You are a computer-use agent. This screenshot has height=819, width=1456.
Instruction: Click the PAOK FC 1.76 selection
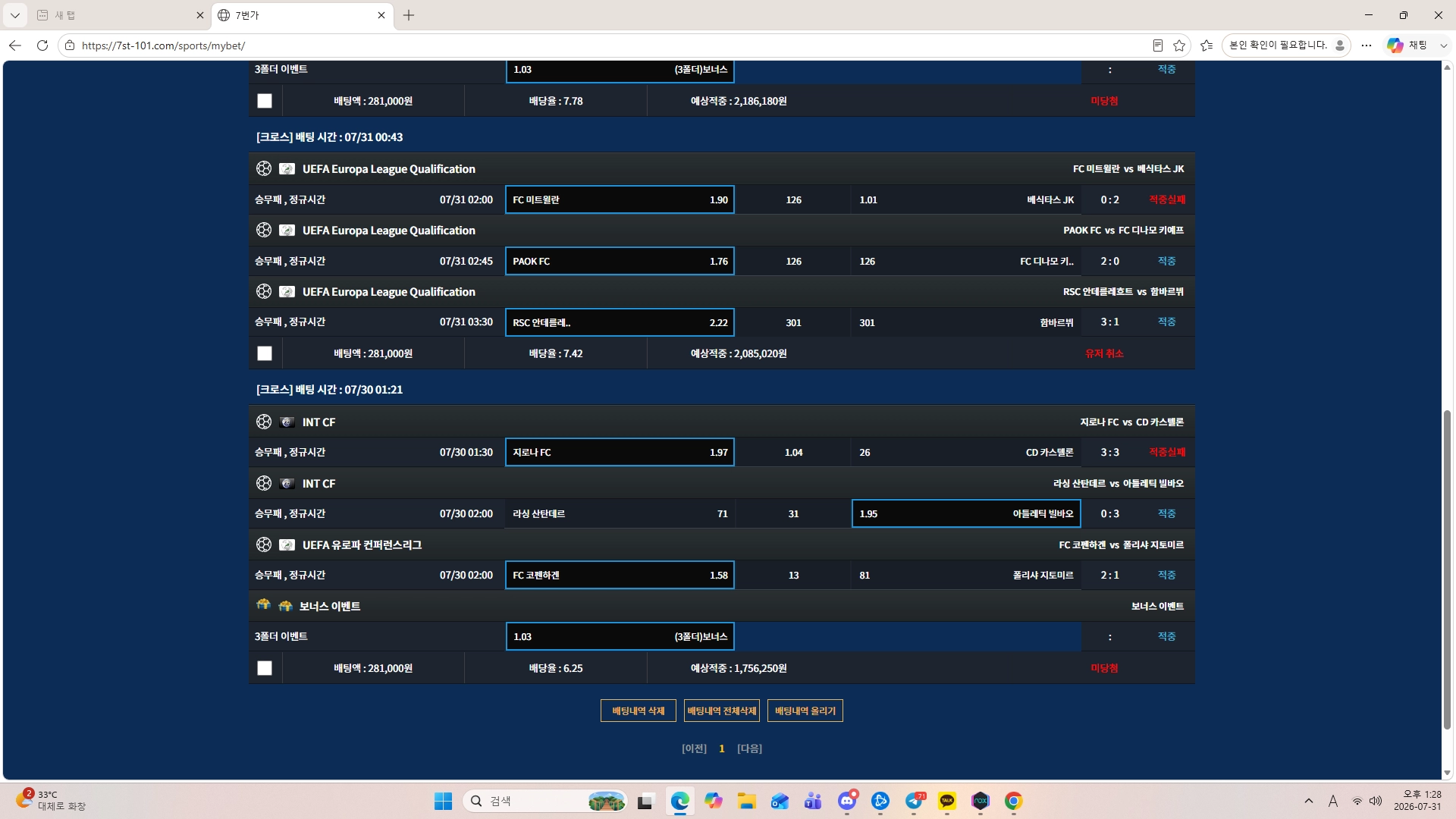pos(620,261)
